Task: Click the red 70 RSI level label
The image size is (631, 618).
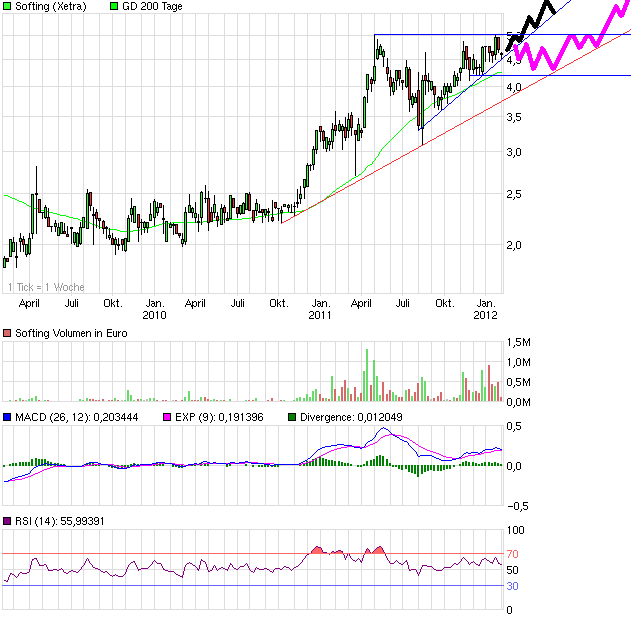Action: (512, 554)
